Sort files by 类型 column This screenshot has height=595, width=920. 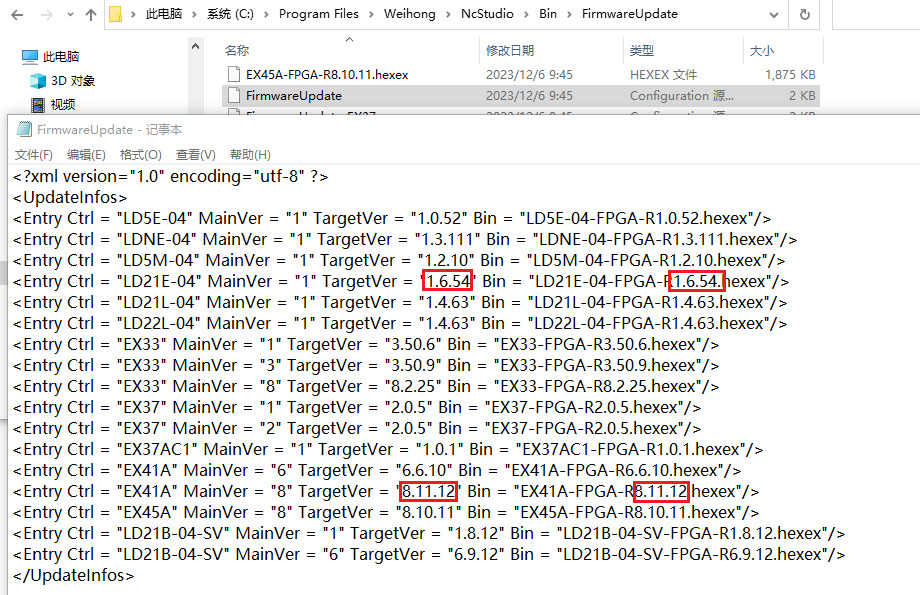coord(641,50)
